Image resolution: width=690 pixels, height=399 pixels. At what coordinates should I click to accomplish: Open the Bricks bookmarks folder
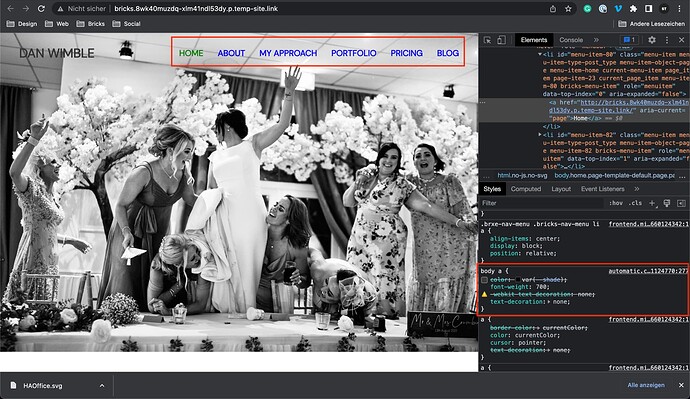click(x=91, y=24)
